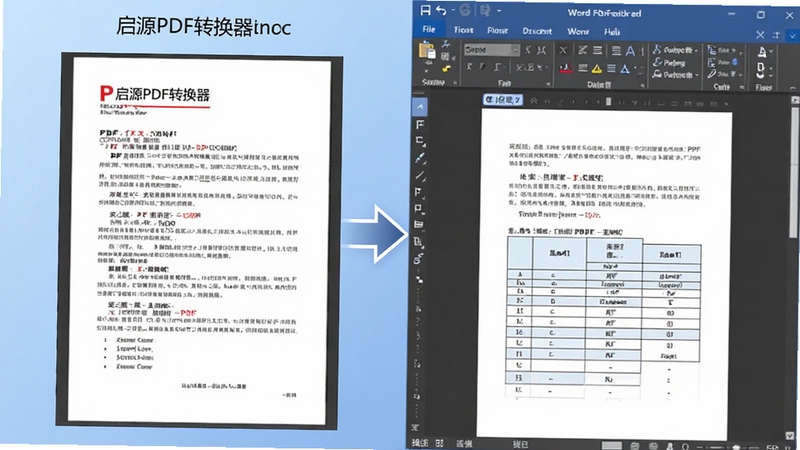Expand the font name dropdown arrow
The height and width of the screenshot is (450, 800).
516,50
